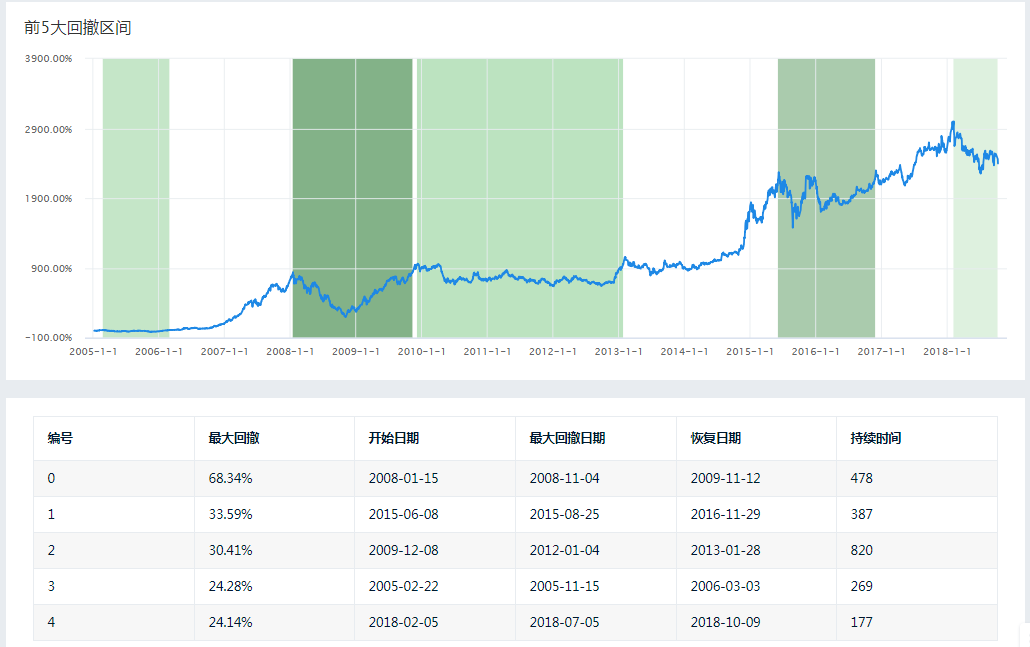Click the 2016-1-1 x-axis label

[815, 351]
